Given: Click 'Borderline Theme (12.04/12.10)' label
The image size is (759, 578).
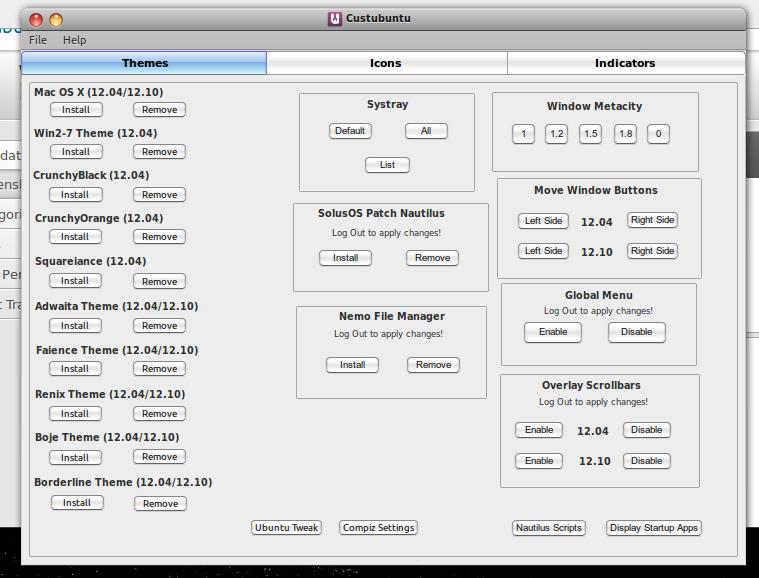Looking at the screenshot, I should tap(123, 482).
